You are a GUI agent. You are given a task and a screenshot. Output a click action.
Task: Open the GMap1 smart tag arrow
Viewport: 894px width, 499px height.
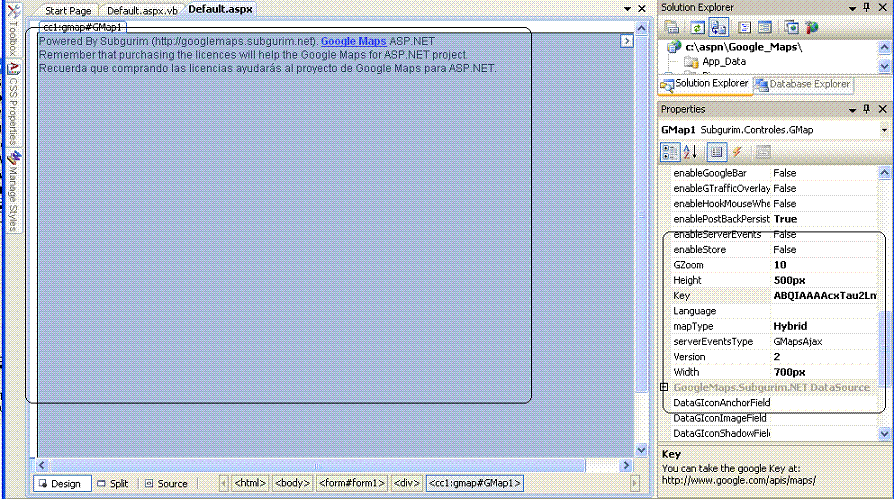tap(627, 41)
